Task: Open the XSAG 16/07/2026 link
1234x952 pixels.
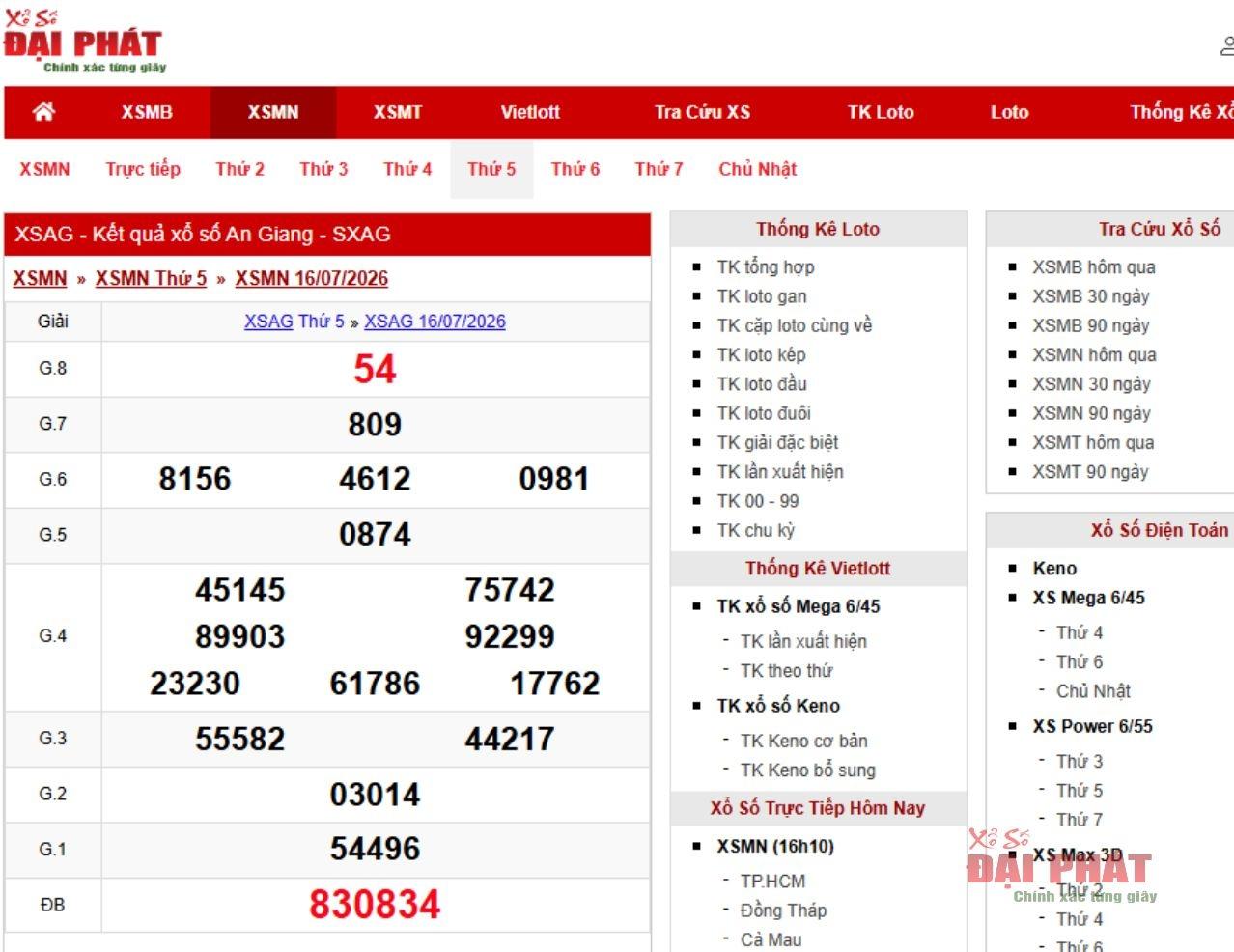Action: [x=435, y=322]
